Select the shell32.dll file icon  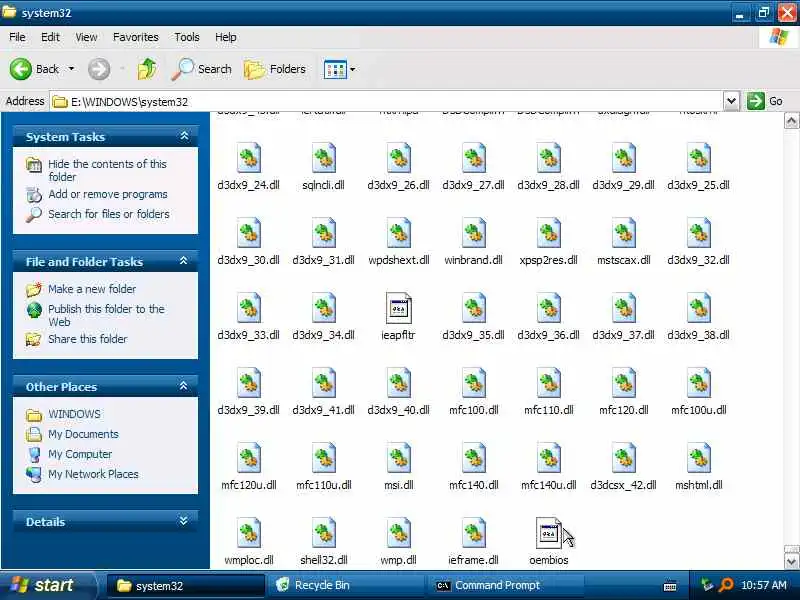(x=324, y=533)
